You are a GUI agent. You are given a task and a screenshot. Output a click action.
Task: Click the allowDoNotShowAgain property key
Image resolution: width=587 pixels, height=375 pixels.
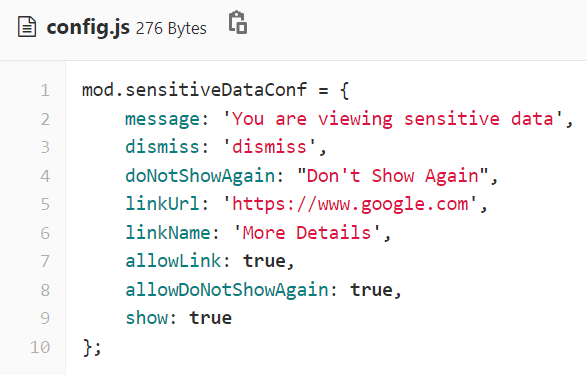point(227,290)
